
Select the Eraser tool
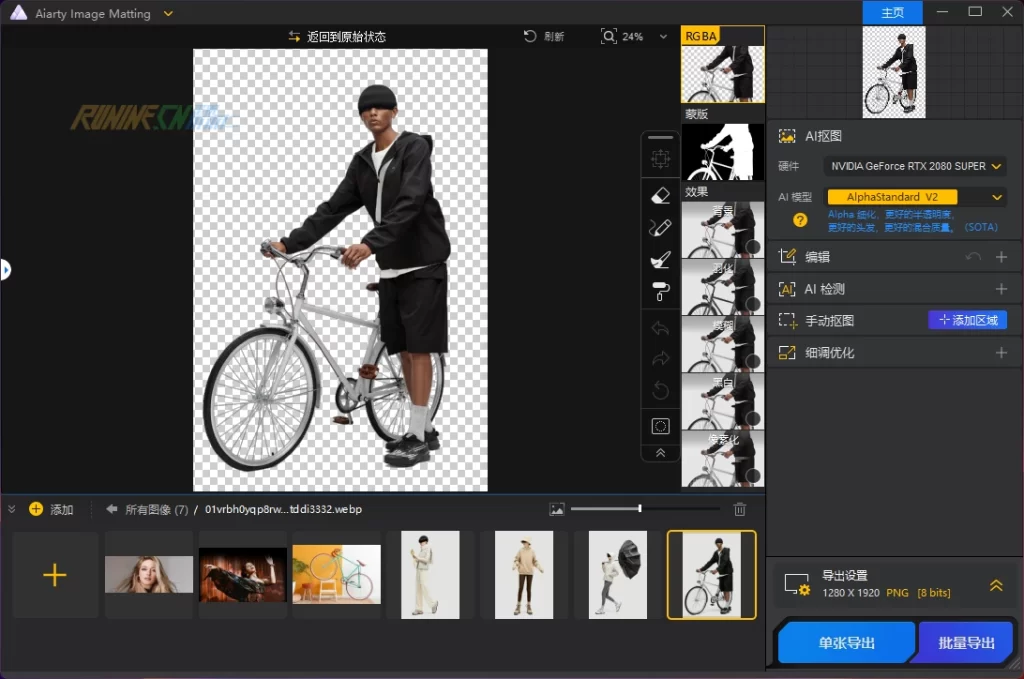[660, 195]
